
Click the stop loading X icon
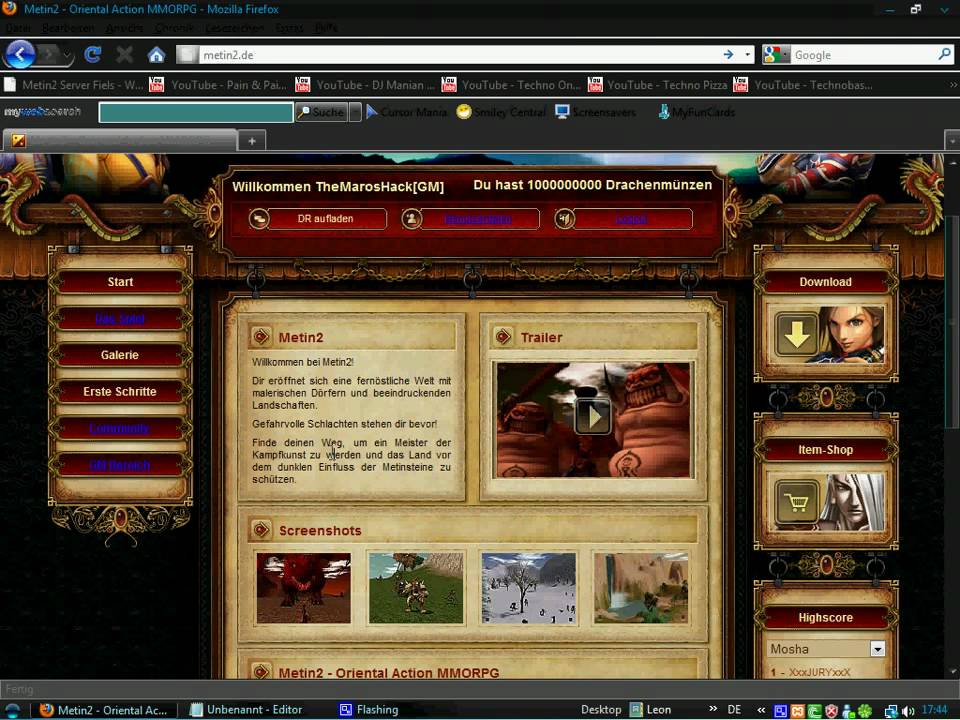124,54
